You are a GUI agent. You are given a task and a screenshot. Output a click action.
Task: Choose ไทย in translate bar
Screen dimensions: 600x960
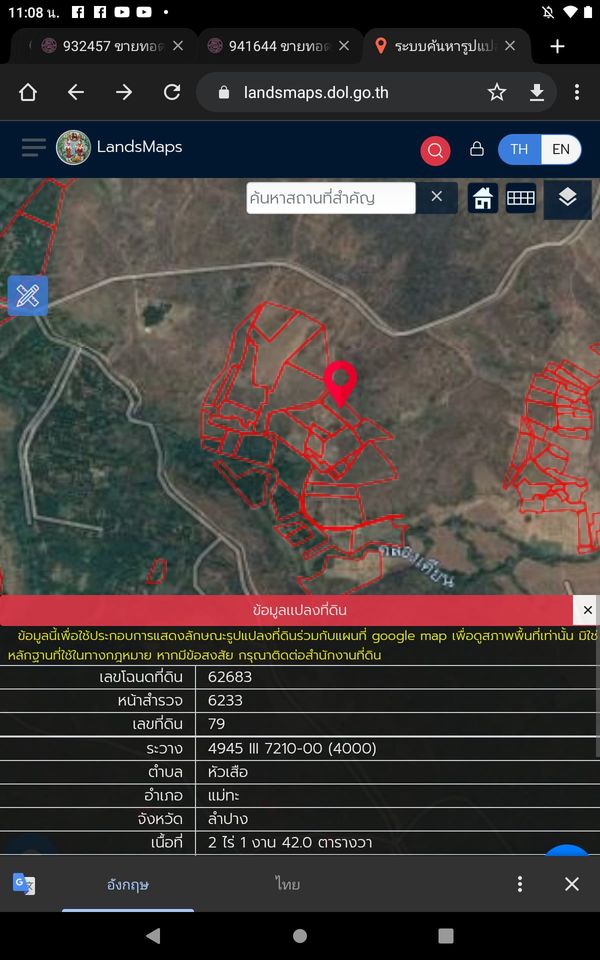point(287,884)
